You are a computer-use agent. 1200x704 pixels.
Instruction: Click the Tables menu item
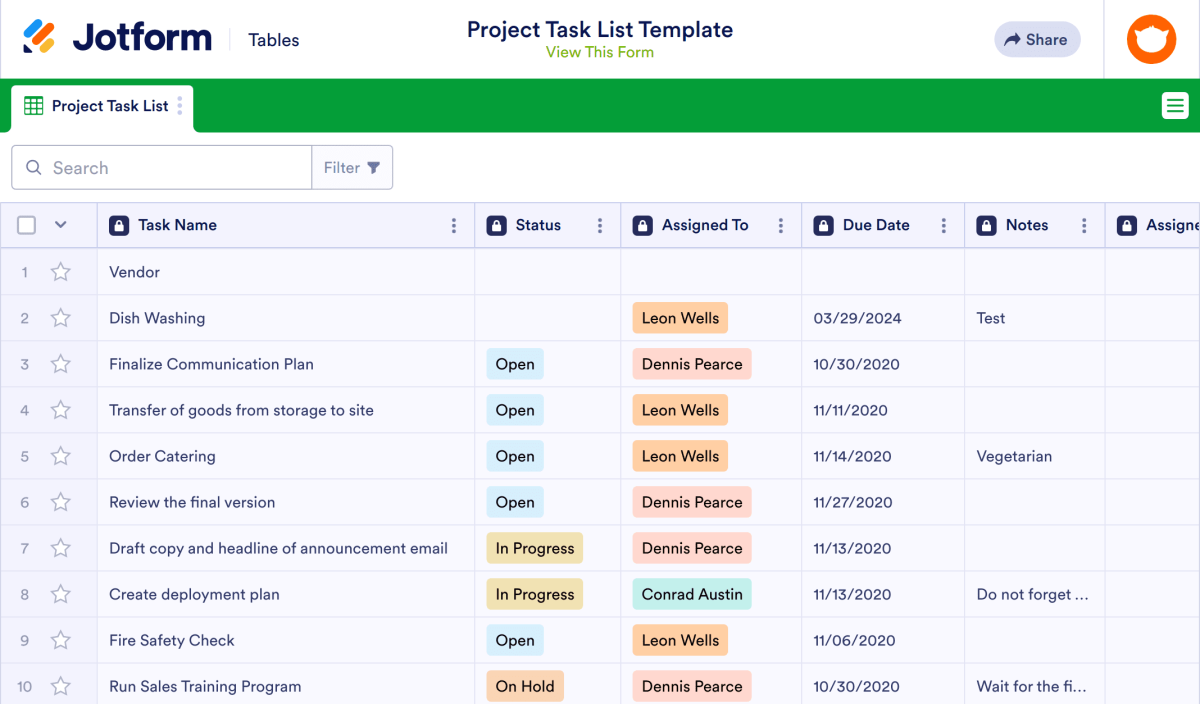coord(272,40)
